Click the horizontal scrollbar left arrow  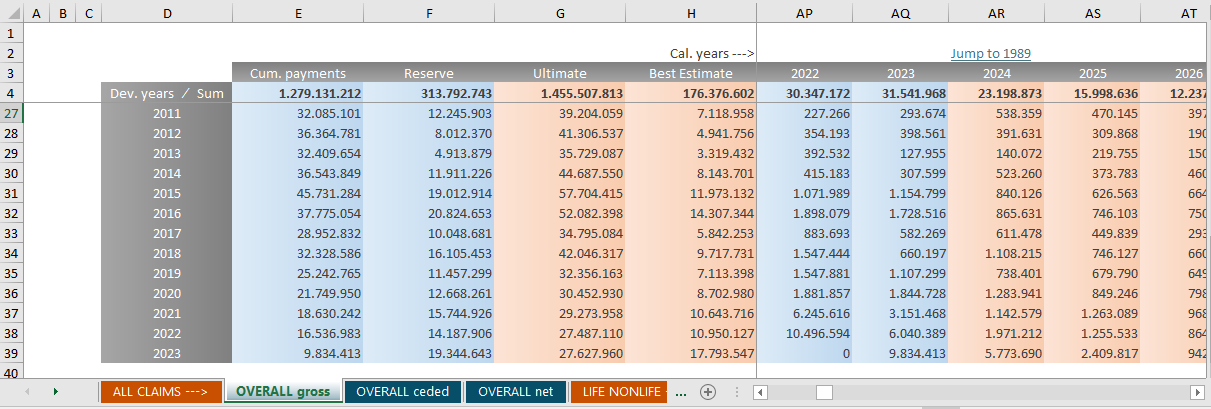(761, 392)
